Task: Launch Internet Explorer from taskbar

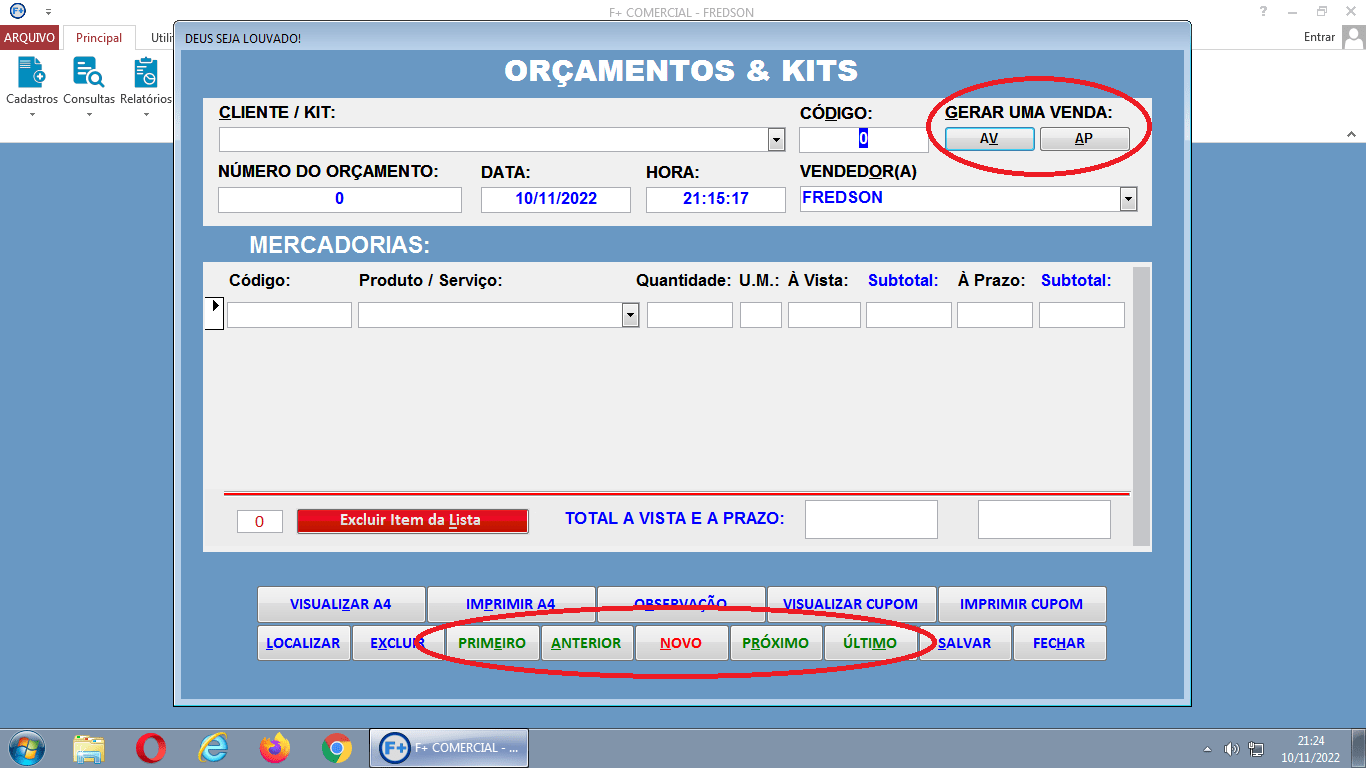Action: (x=213, y=747)
